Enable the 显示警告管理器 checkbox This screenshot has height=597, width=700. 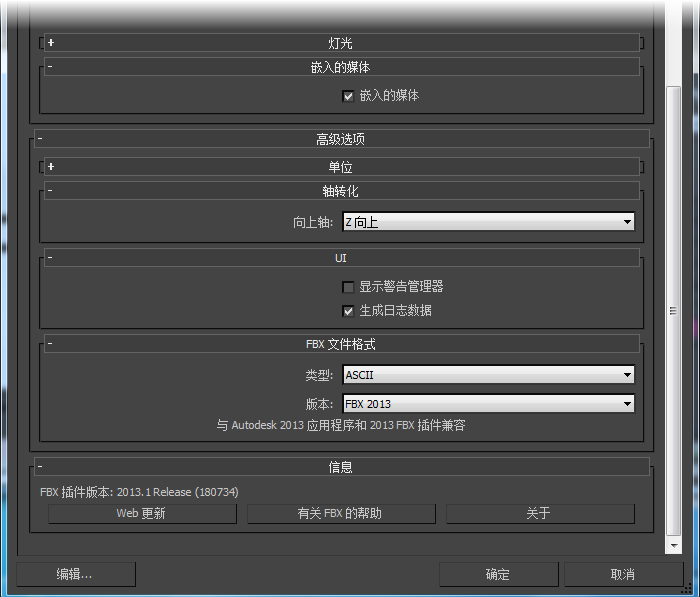348,287
